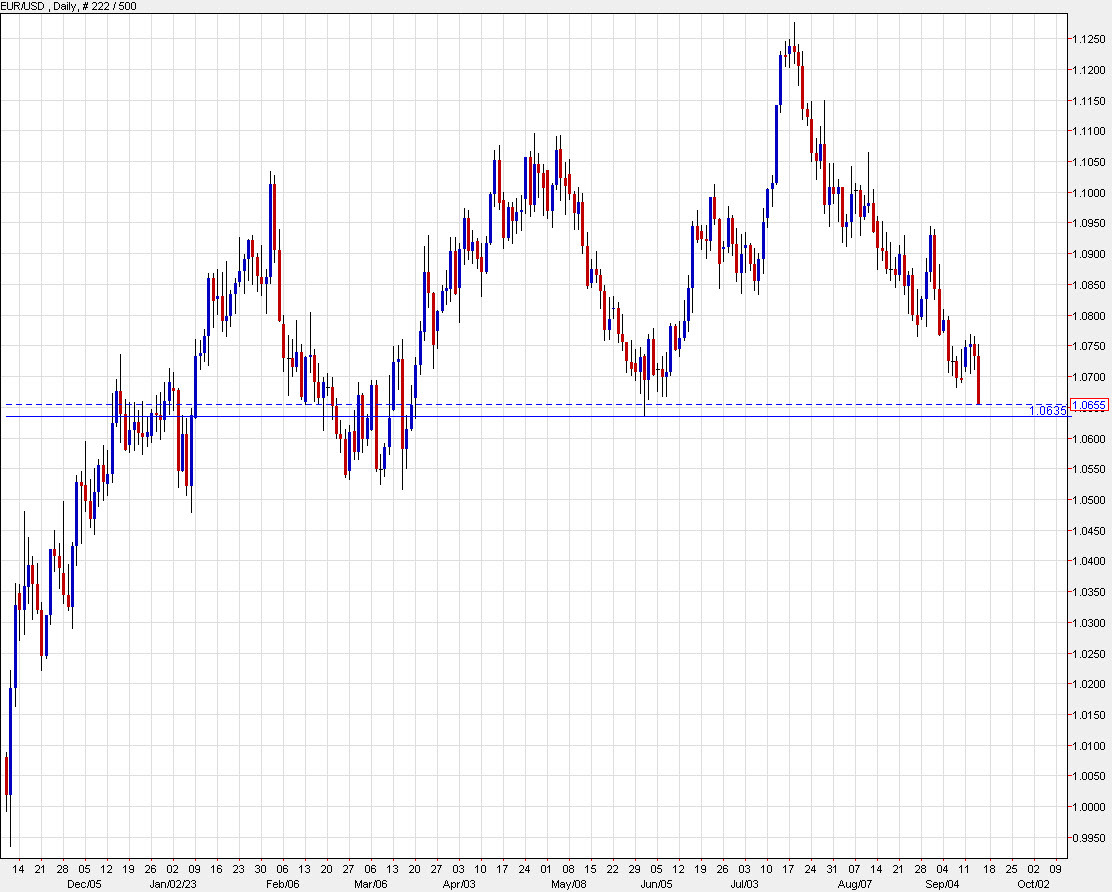Click the 0.9950 label at axis bottom
Screen dimensions: 1112x892
point(1089,836)
